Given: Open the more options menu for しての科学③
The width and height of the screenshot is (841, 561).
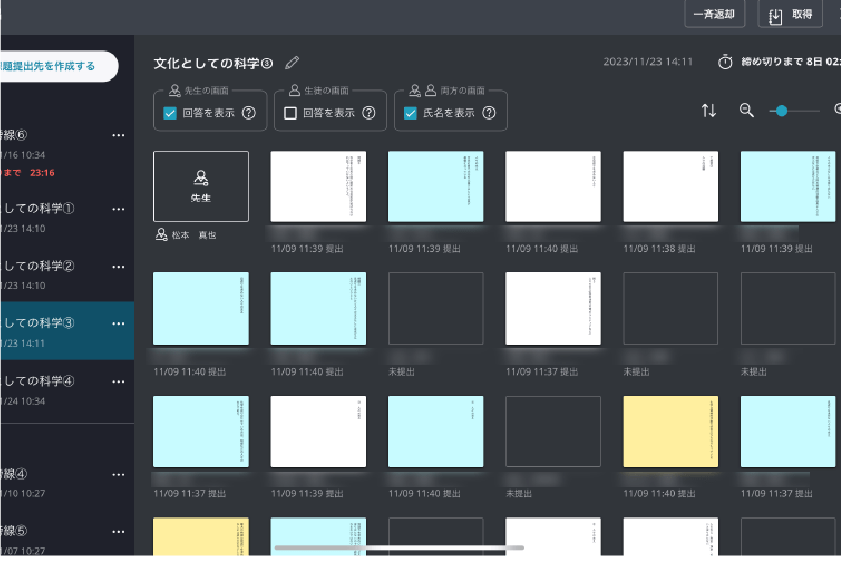Looking at the screenshot, I should point(118,323).
